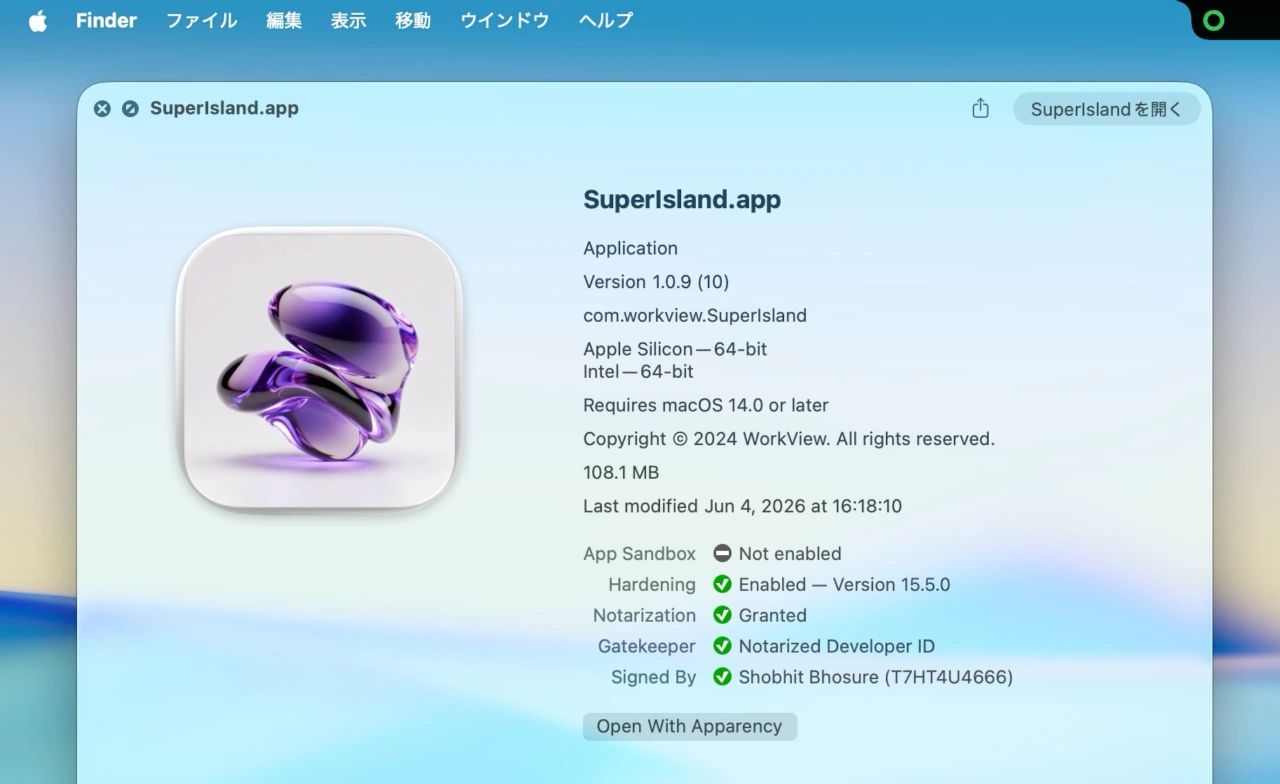This screenshot has height=784, width=1280.
Task: Click the 'Notarization' label
Action: pyautogui.click(x=644, y=615)
